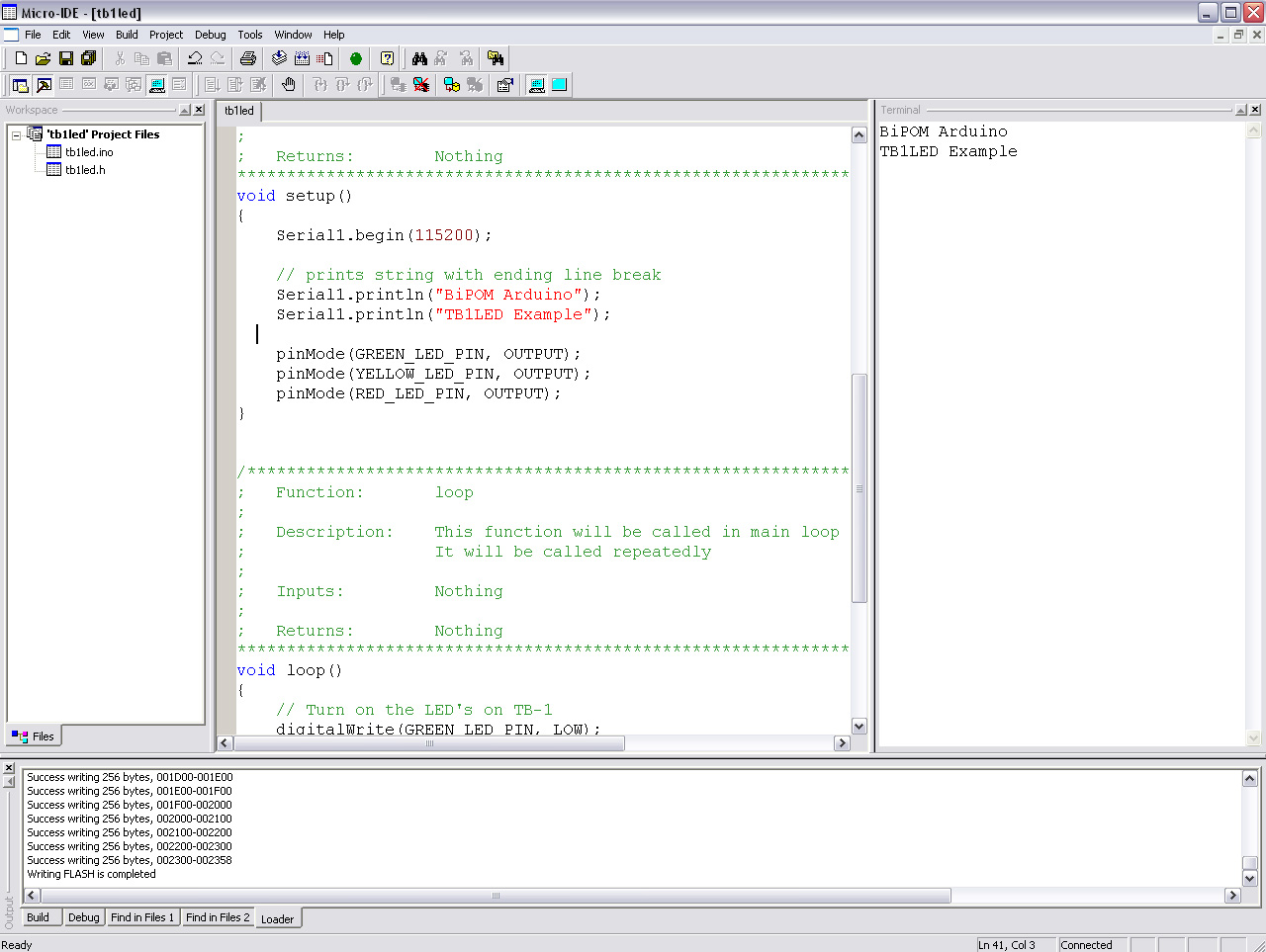Toggle the cyan terminal window button
Viewport: 1266px width, 952px height.
559,85
